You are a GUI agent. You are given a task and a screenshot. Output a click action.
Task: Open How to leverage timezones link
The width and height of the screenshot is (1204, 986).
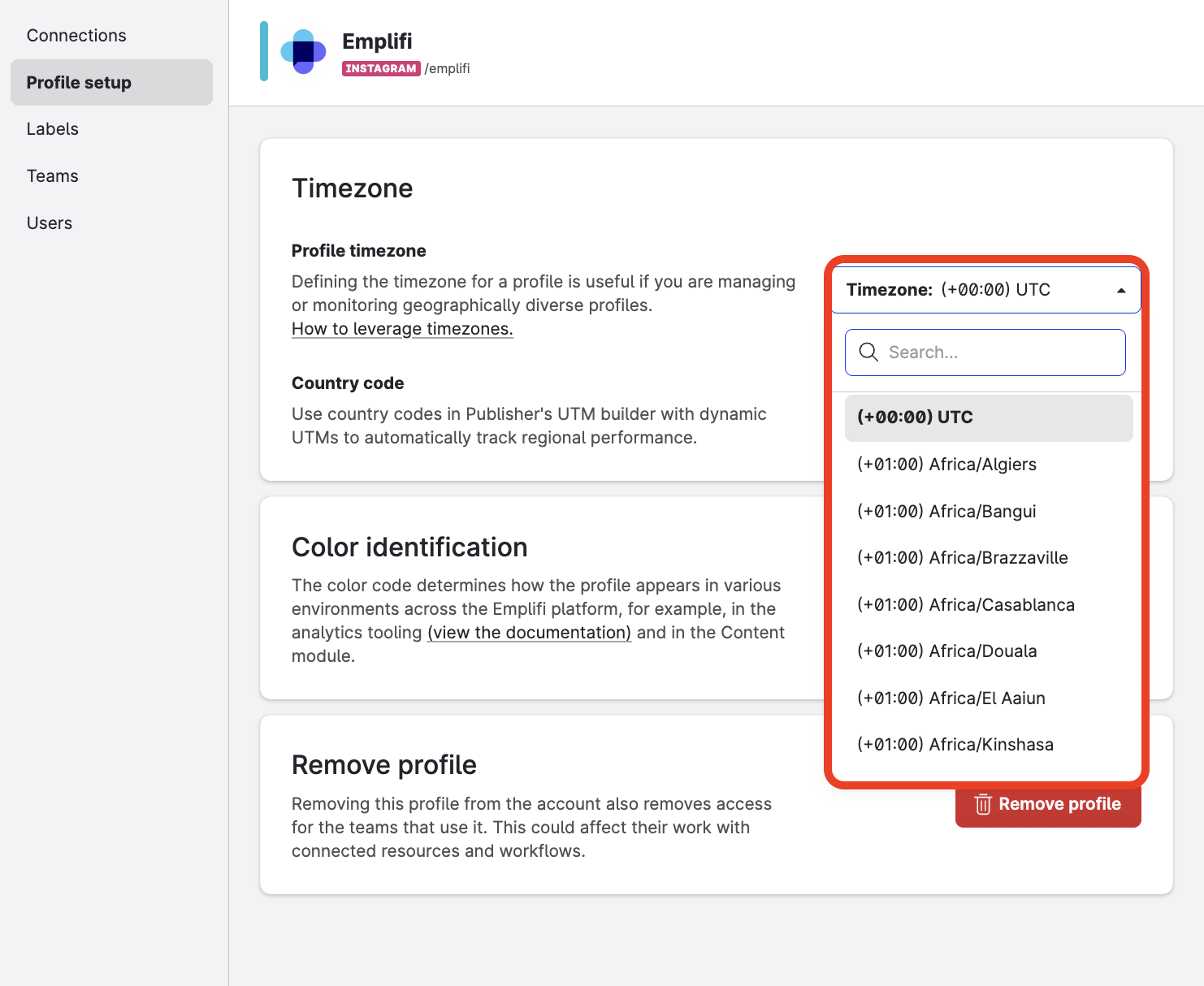[402, 329]
